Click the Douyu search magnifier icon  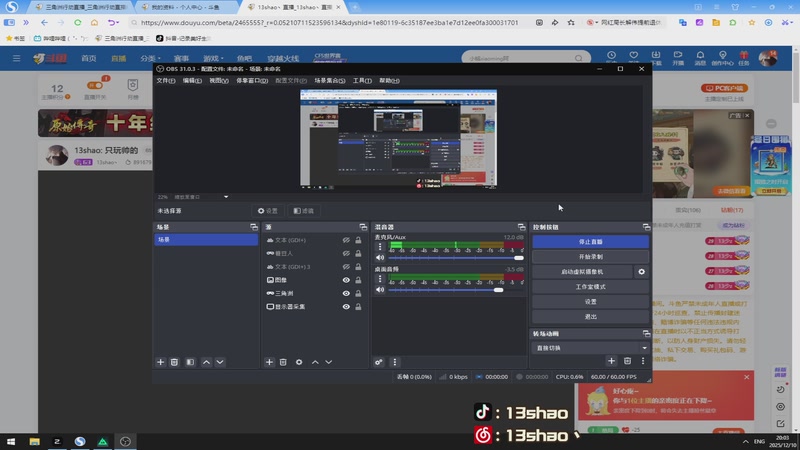click(579, 58)
